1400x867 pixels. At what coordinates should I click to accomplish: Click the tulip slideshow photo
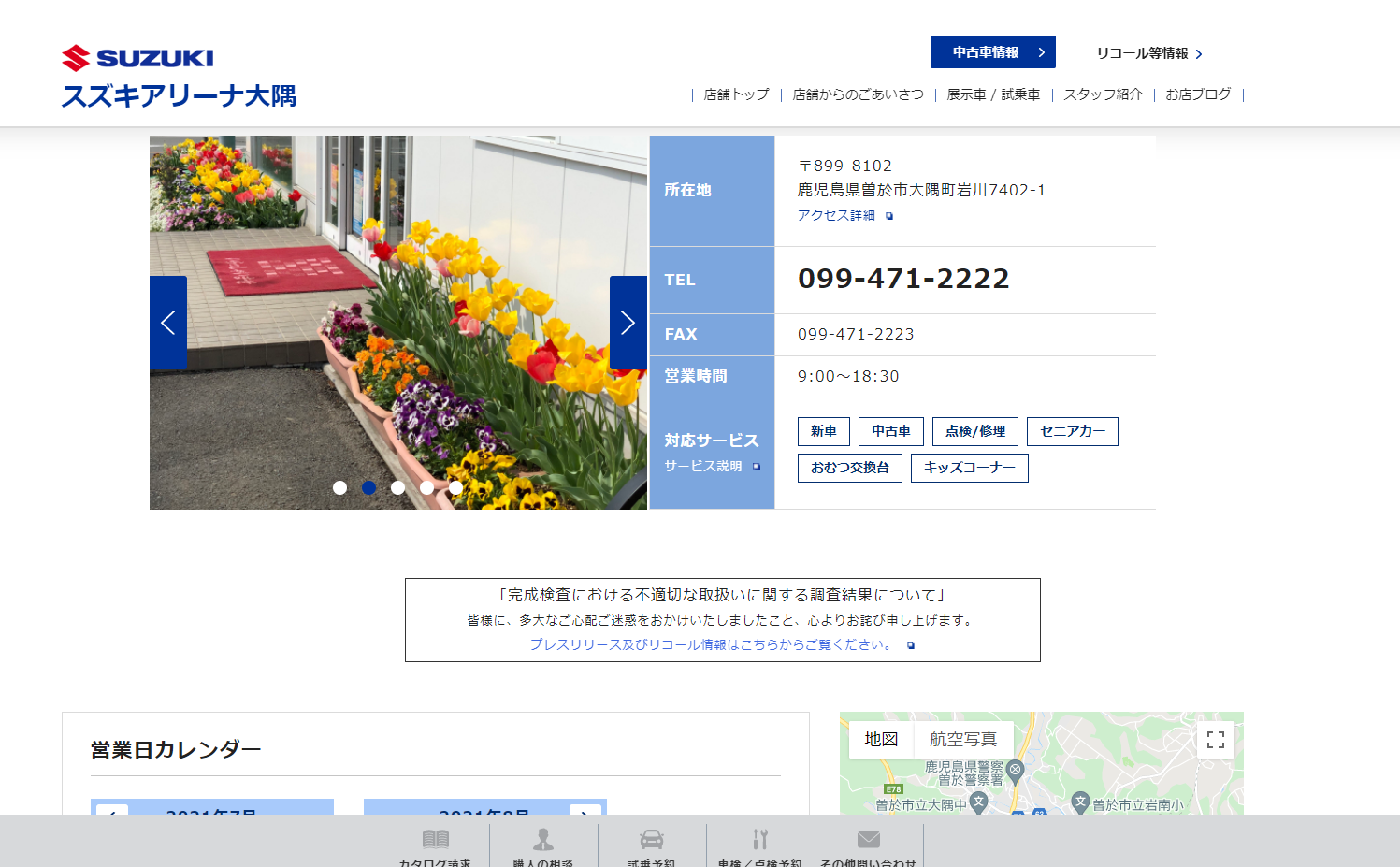coord(398,323)
